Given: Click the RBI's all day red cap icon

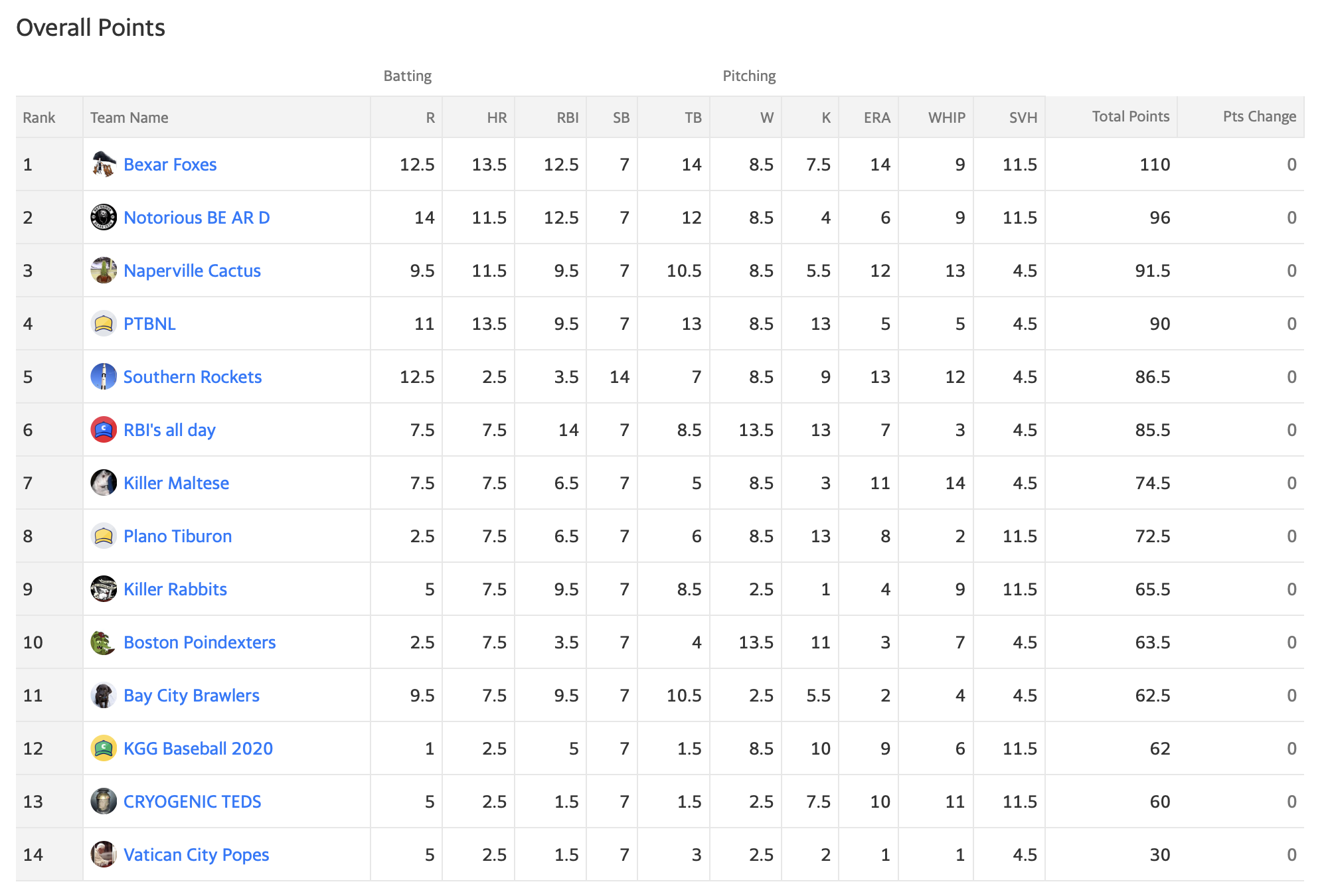Looking at the screenshot, I should [x=104, y=429].
